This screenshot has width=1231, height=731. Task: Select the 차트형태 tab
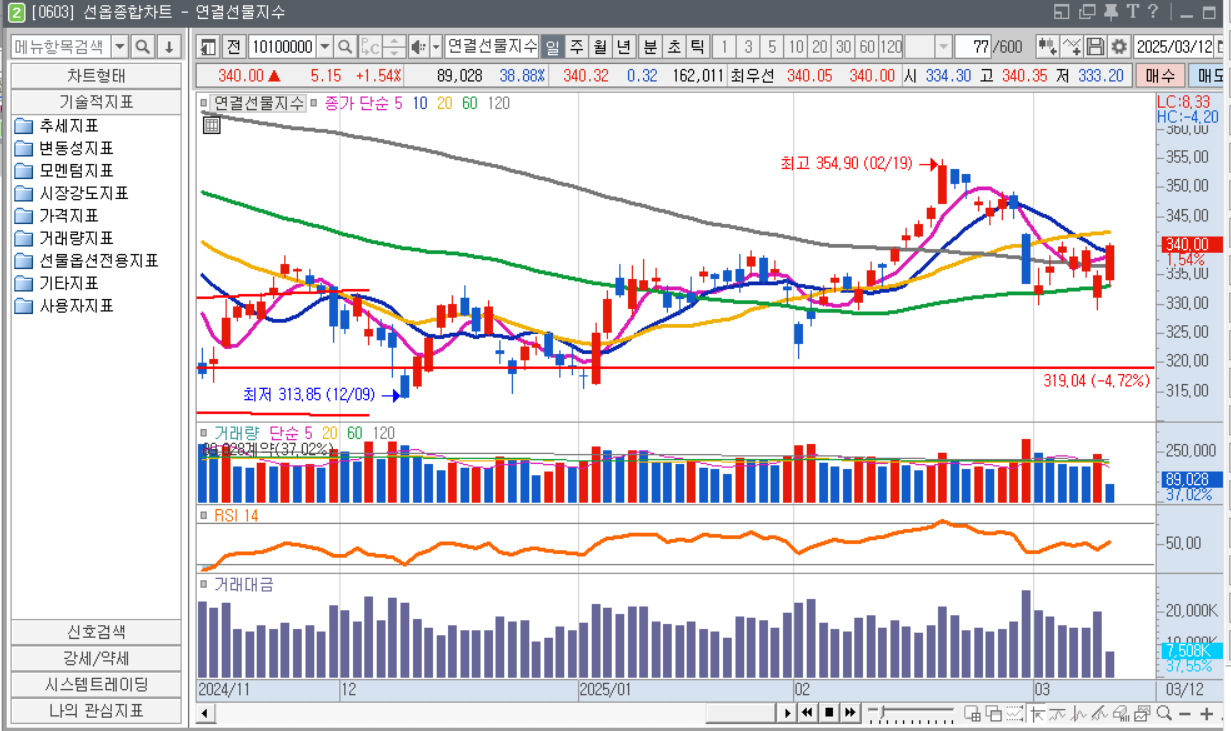click(96, 76)
